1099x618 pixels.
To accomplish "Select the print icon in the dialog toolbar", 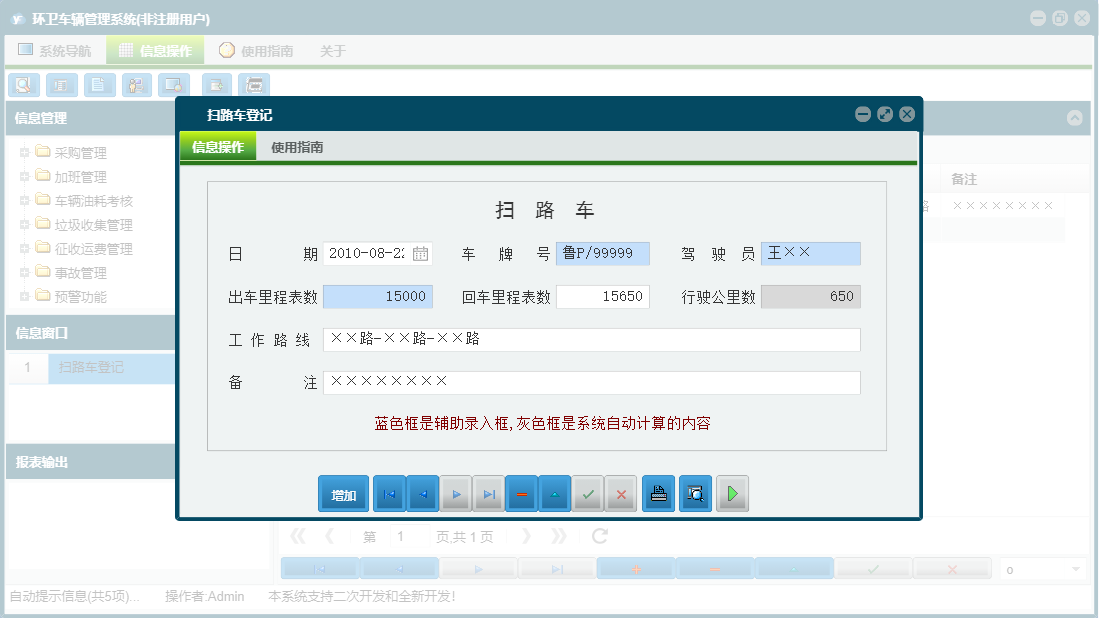I will pos(658,493).
